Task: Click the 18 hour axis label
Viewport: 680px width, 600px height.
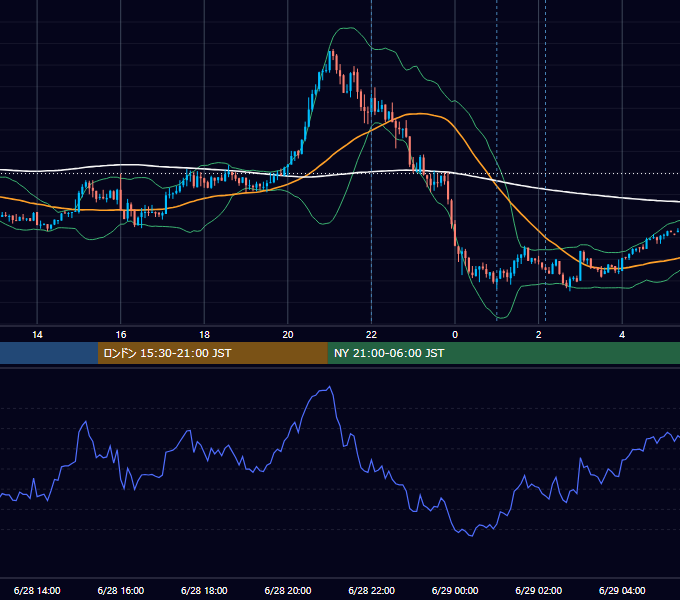Action: (x=204, y=335)
